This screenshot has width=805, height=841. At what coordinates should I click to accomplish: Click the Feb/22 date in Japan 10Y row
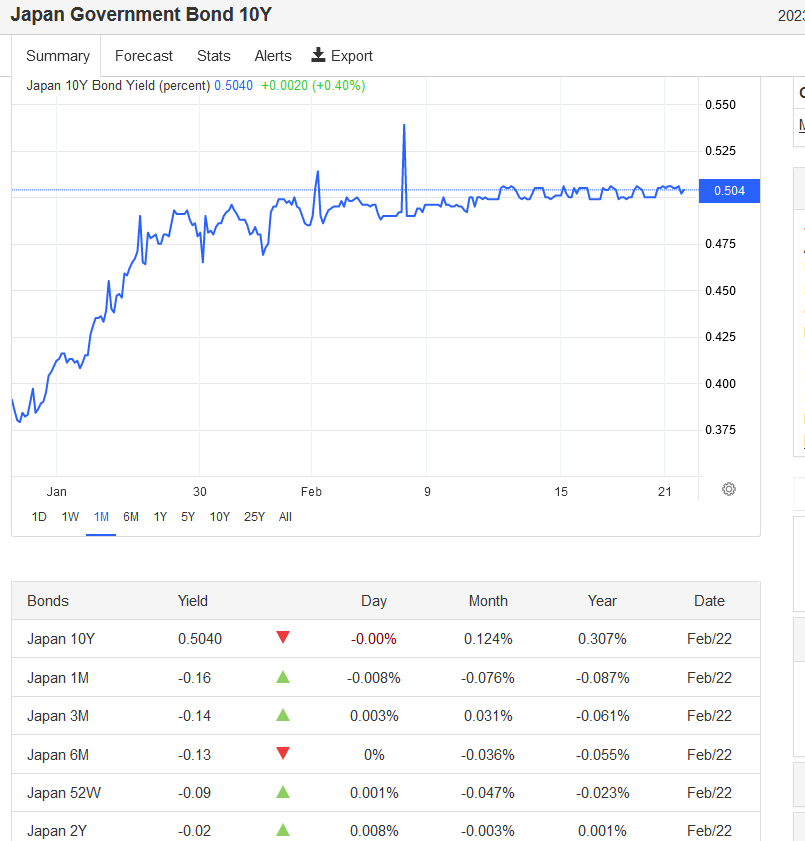tap(710, 639)
